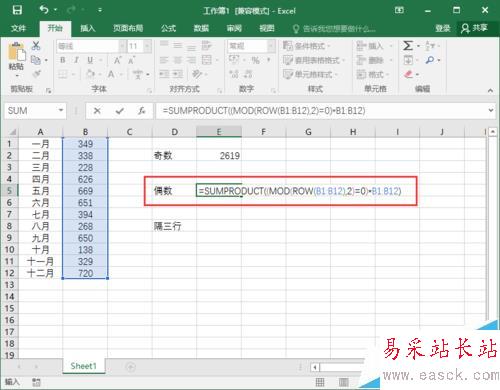500x390 pixels.
Task: Toggle Bold formatting
Action: tap(63, 60)
